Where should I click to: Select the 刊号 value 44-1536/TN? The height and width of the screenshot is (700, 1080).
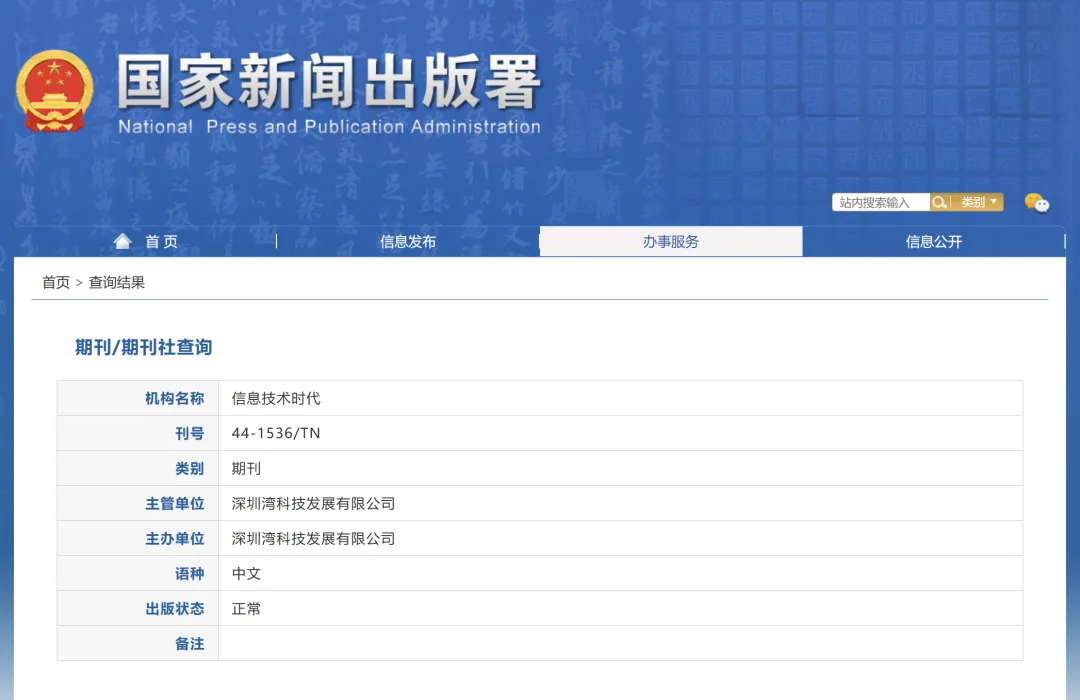click(276, 433)
